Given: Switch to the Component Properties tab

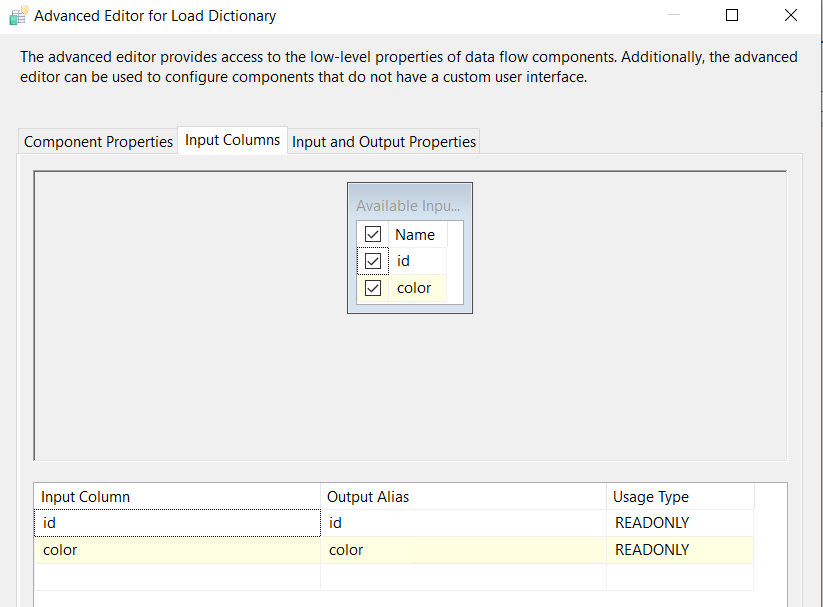Looking at the screenshot, I should point(98,142).
